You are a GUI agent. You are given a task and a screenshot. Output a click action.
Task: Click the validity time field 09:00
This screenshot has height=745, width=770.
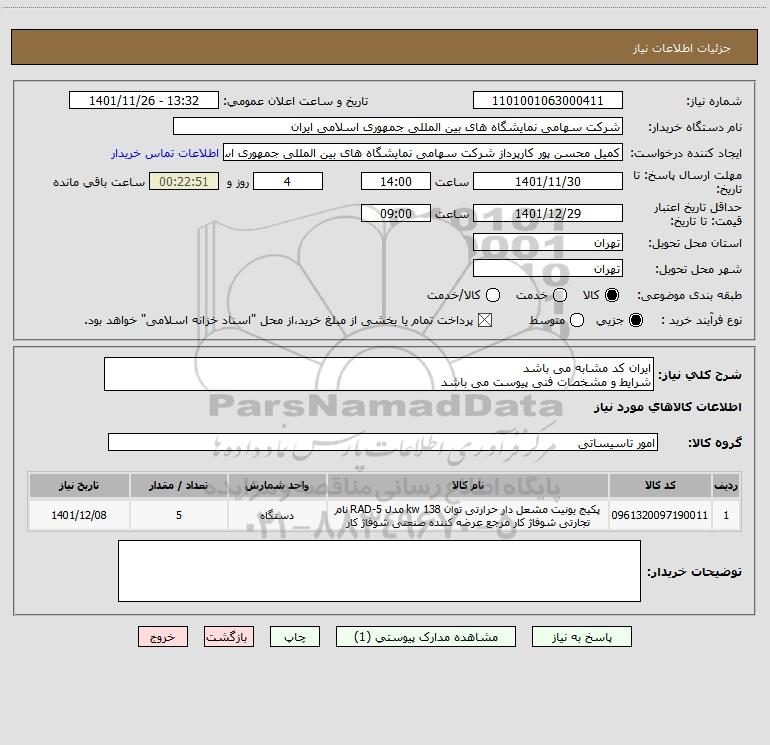(396, 213)
